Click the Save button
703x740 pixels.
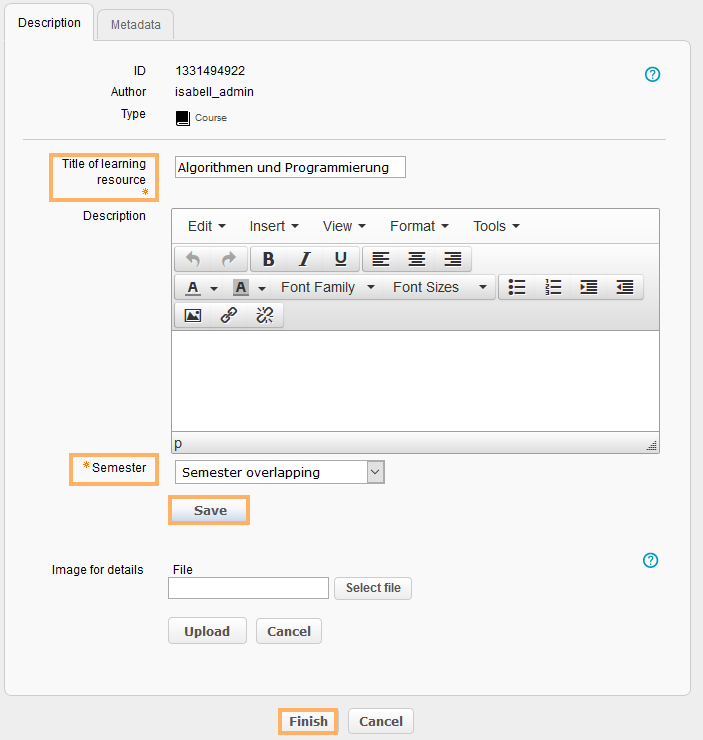tap(210, 510)
